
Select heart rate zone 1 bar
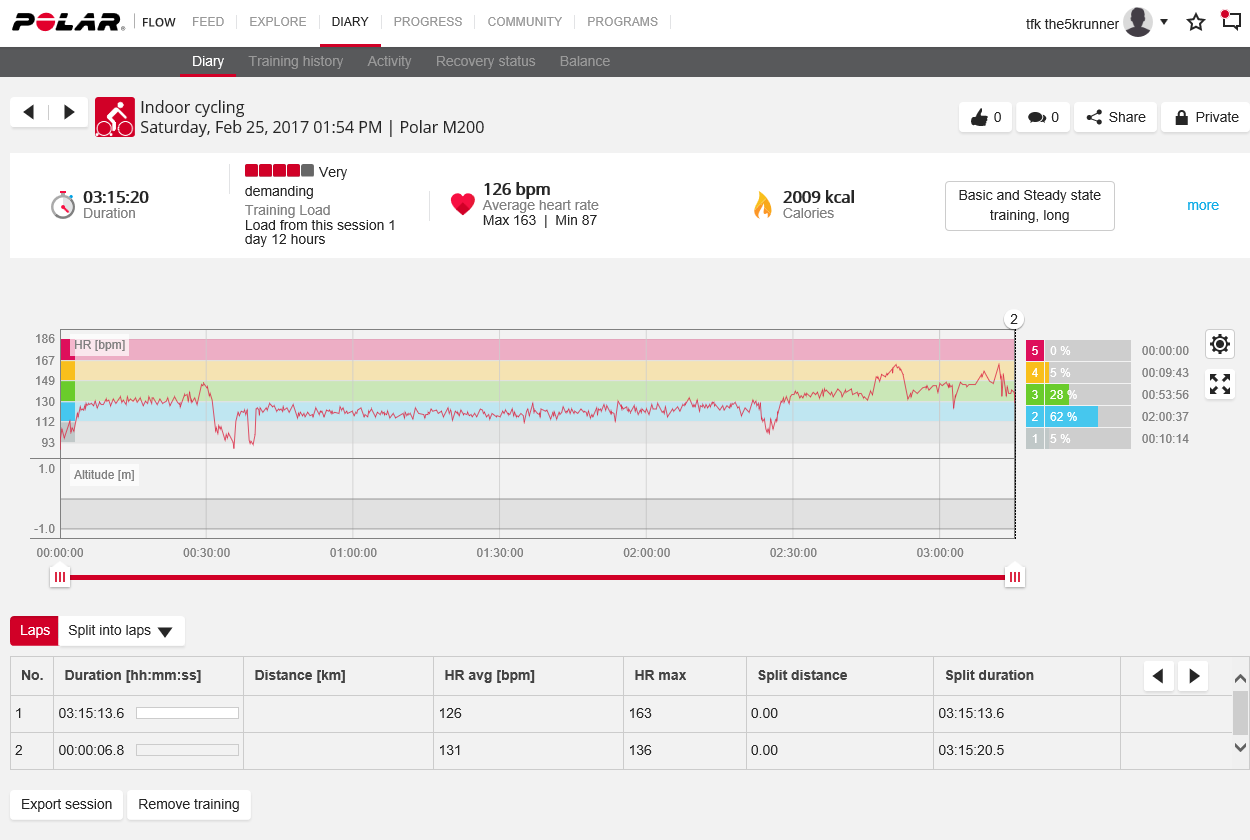[x=1078, y=438]
